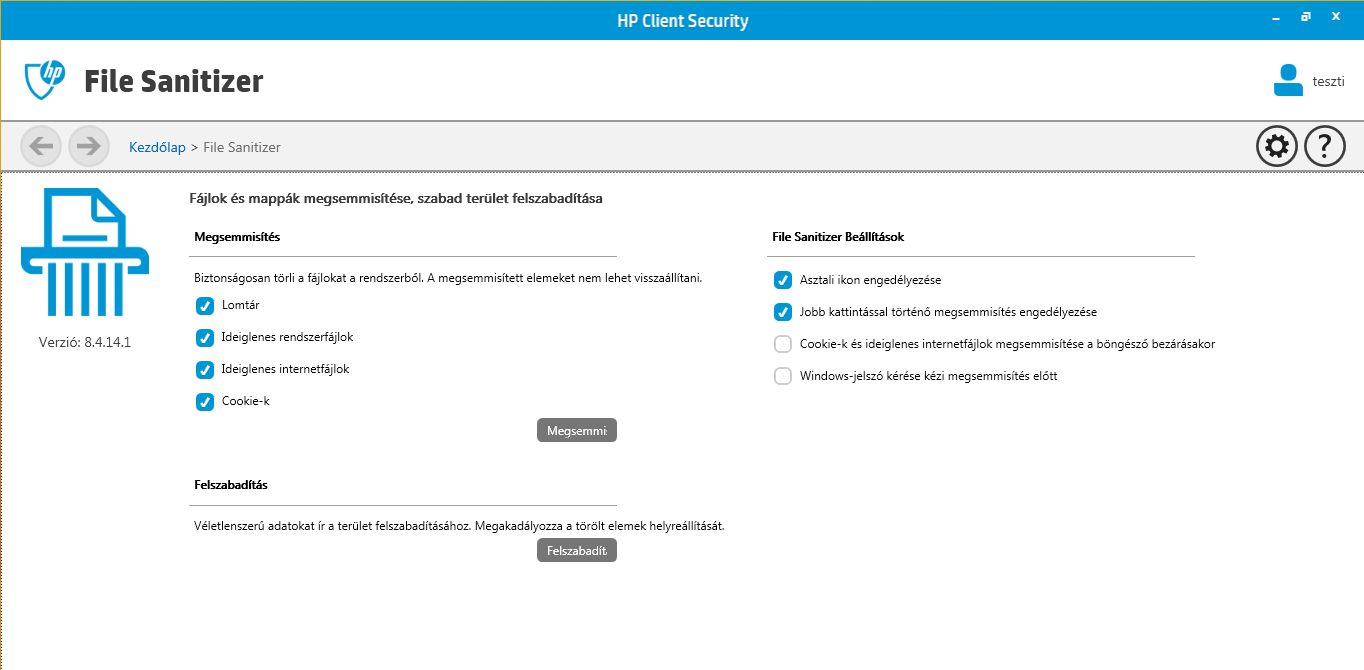Uncheck the Cookie-k checkbox
This screenshot has width=1364, height=670.
point(205,402)
